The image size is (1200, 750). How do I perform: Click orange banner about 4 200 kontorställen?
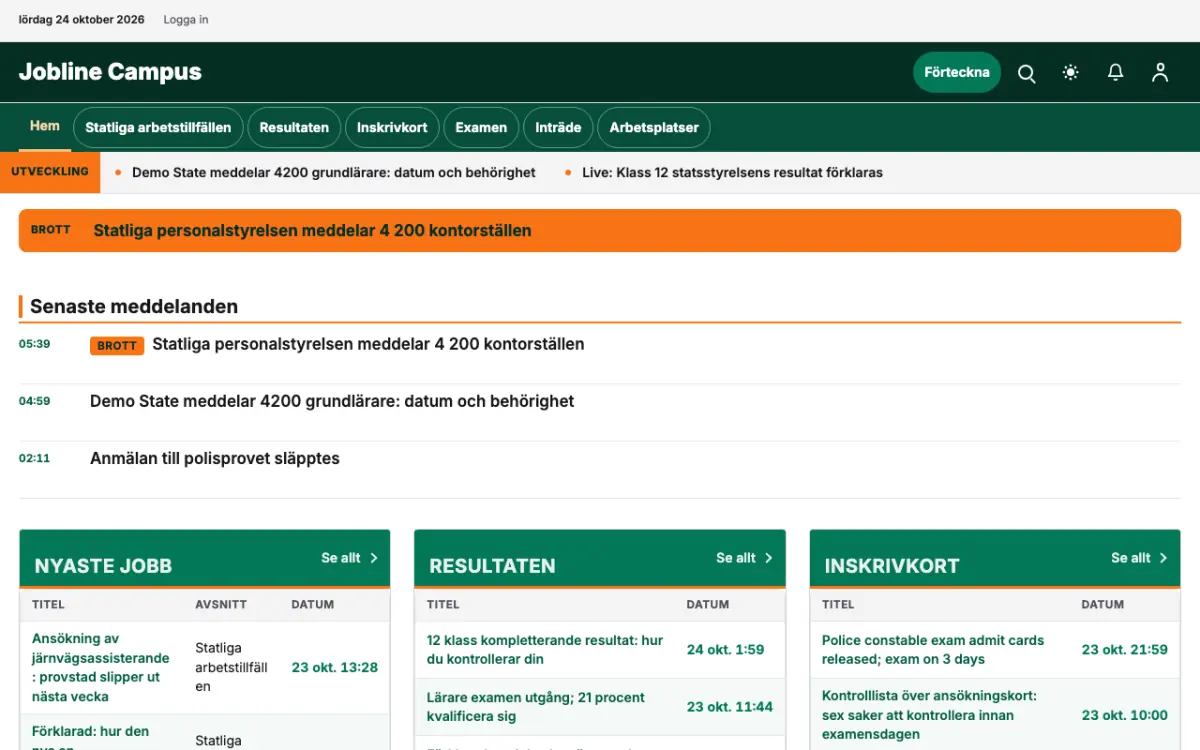tap(600, 230)
